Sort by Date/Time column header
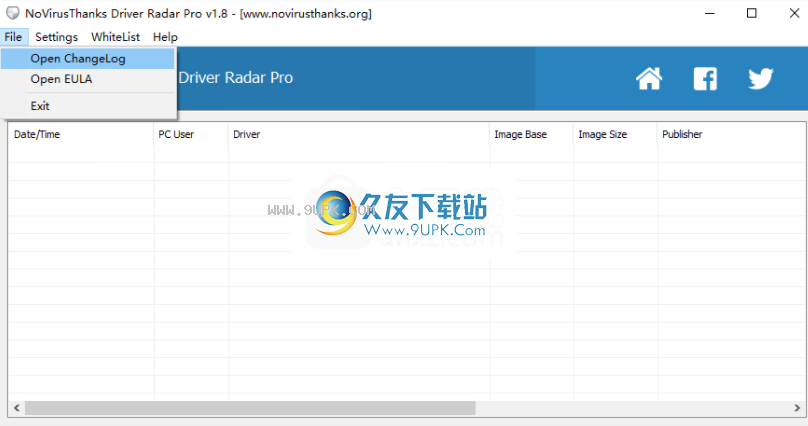808x426 pixels. 81,134
